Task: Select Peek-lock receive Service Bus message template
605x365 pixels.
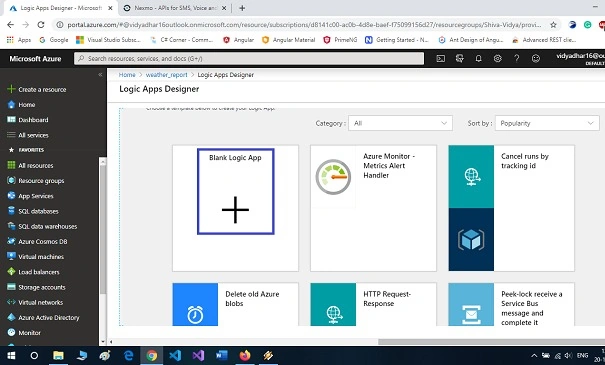Action: [511, 304]
